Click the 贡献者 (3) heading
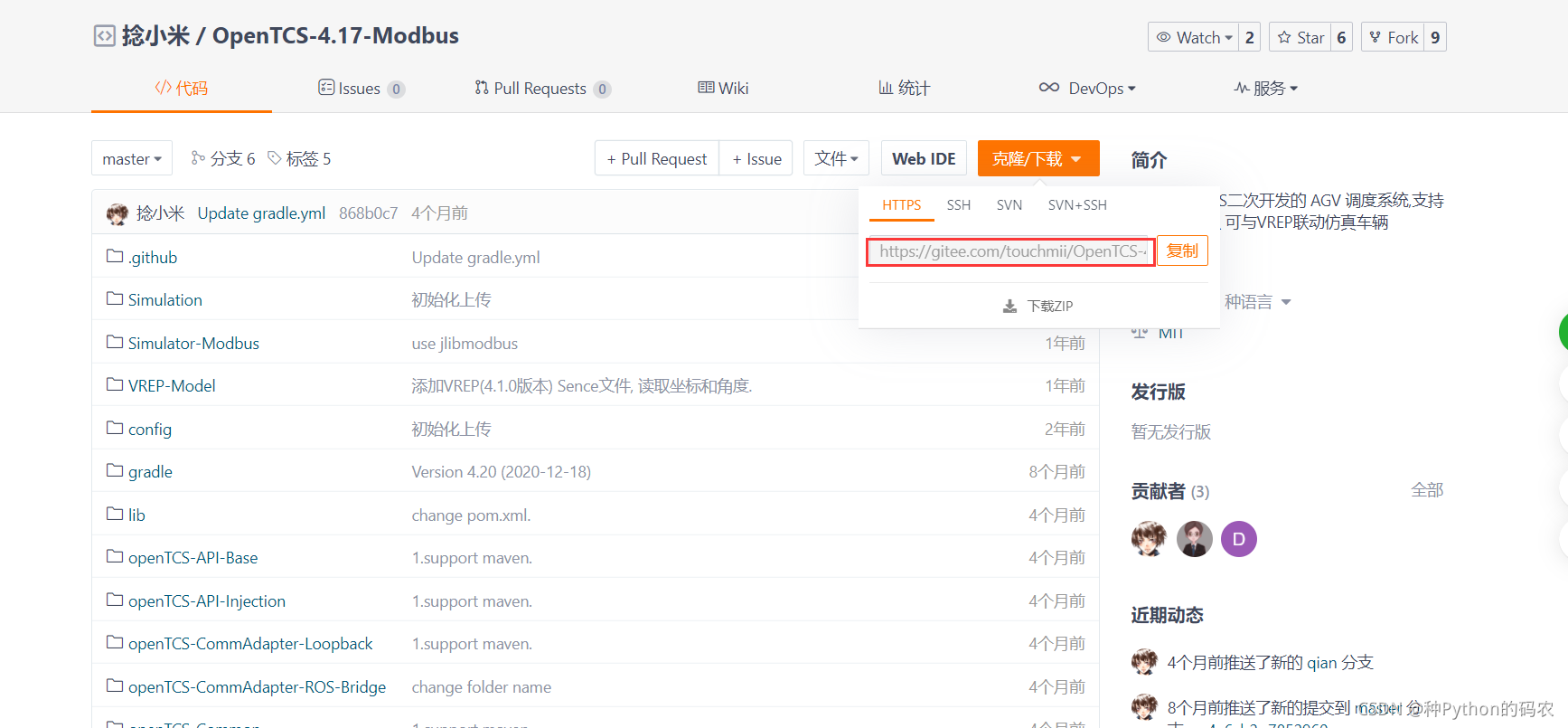 (x=1170, y=491)
